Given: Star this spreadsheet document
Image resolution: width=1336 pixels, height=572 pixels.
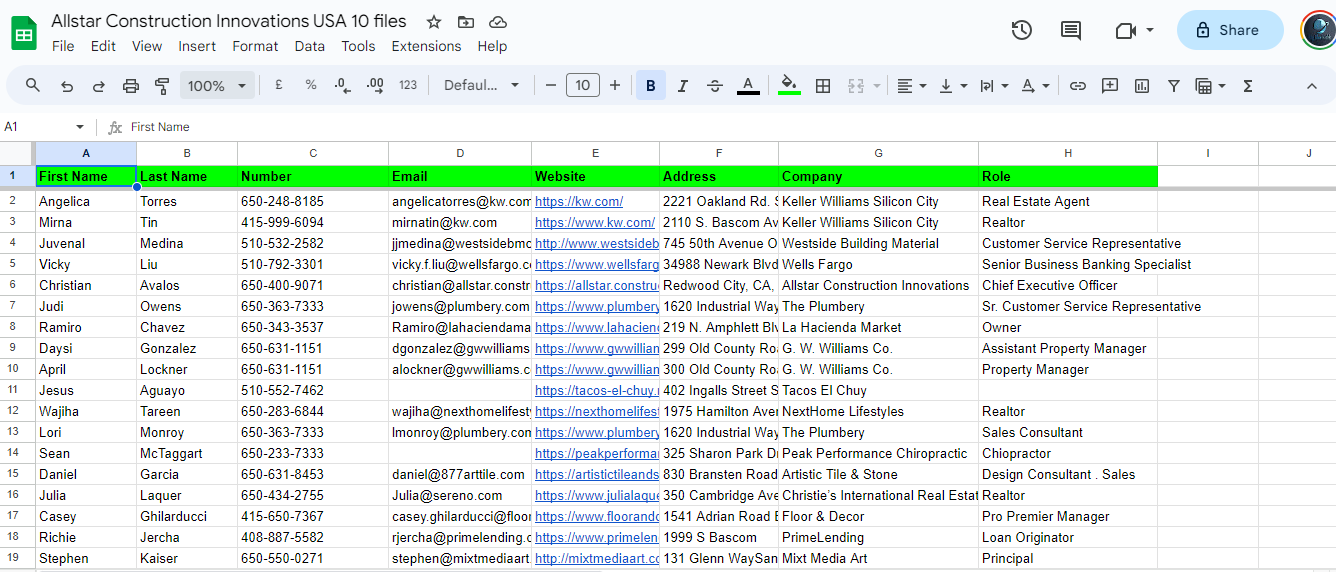Looking at the screenshot, I should coord(434,22).
